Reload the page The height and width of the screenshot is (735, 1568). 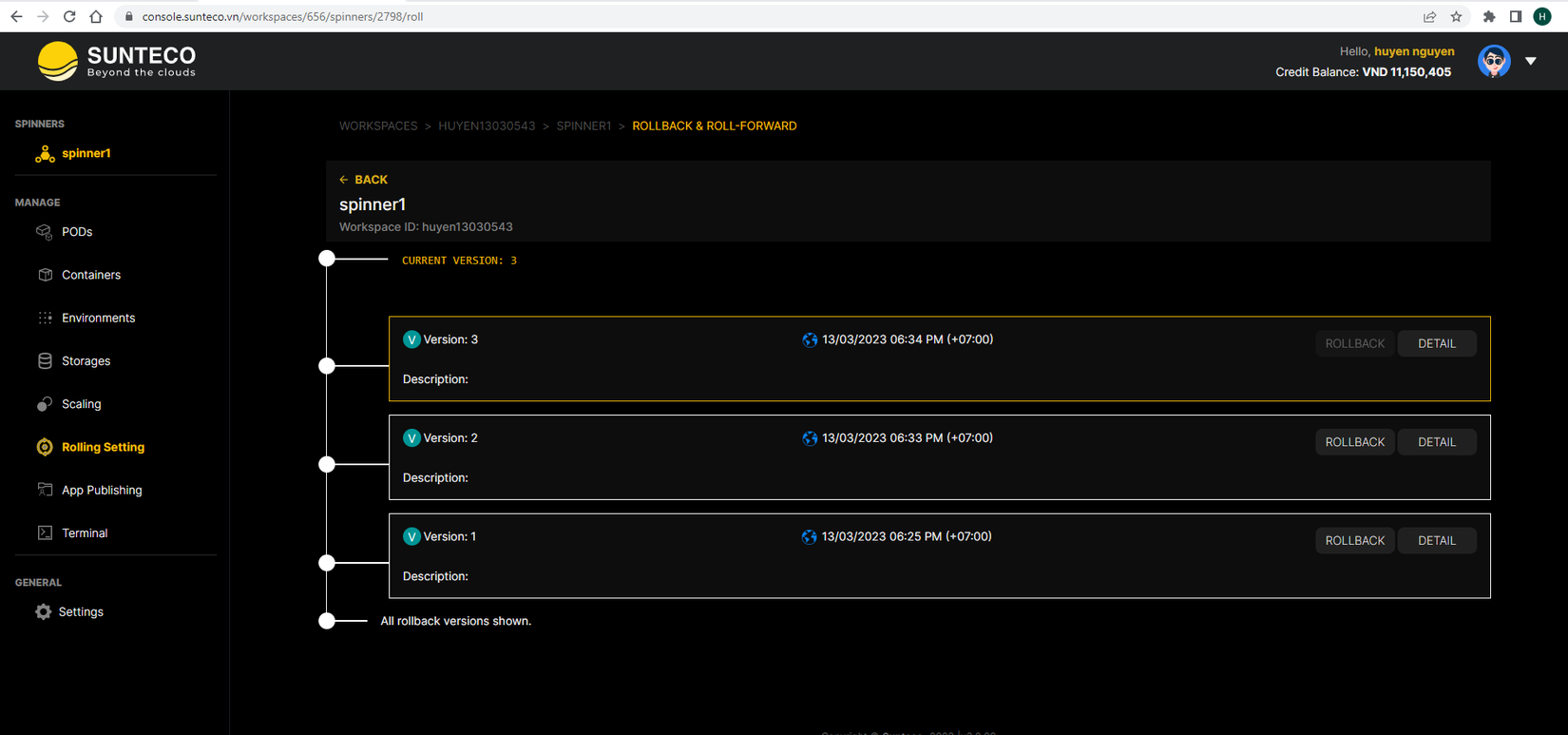point(69,16)
